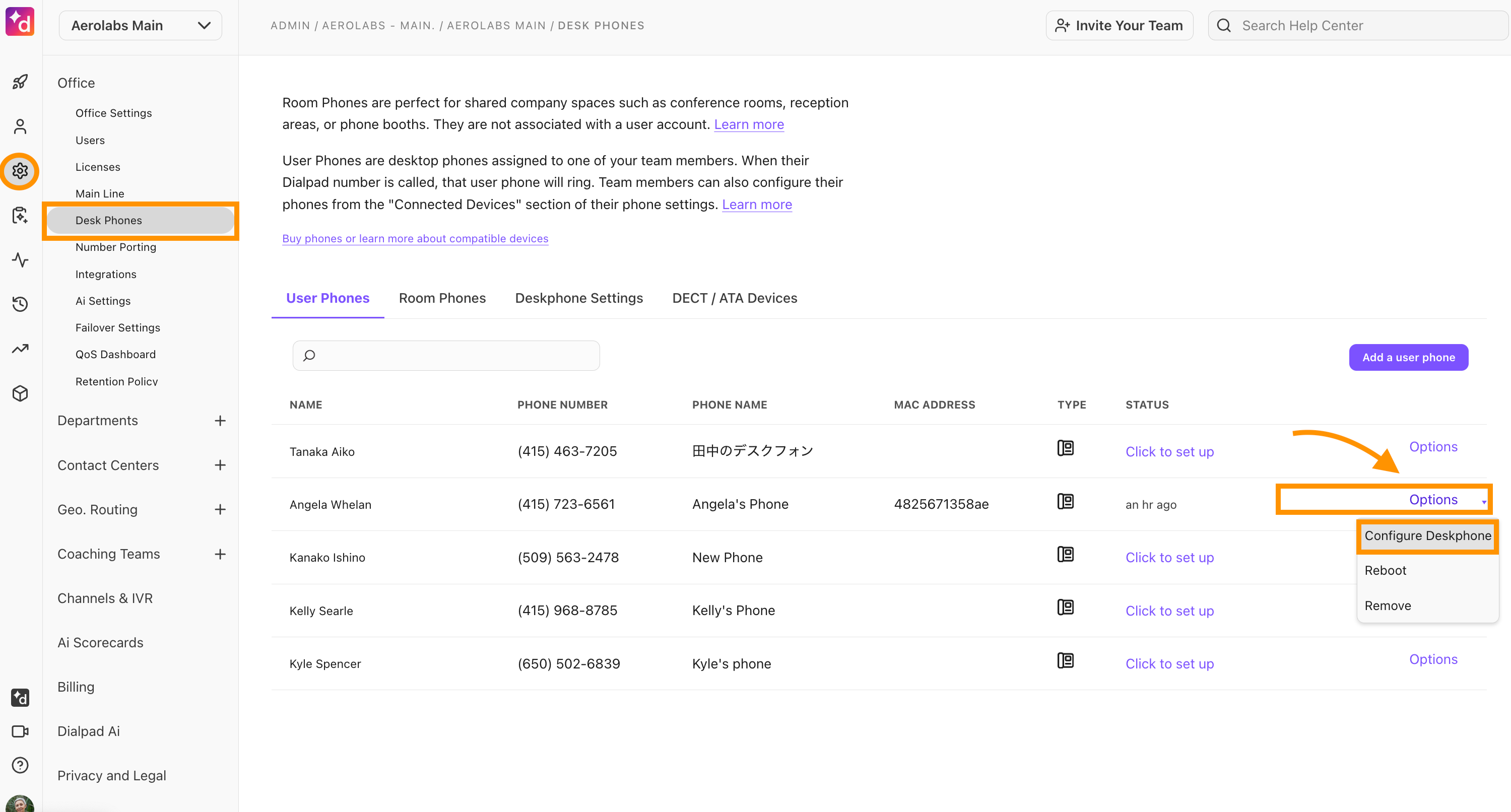Open the help question mark icon

point(20,765)
